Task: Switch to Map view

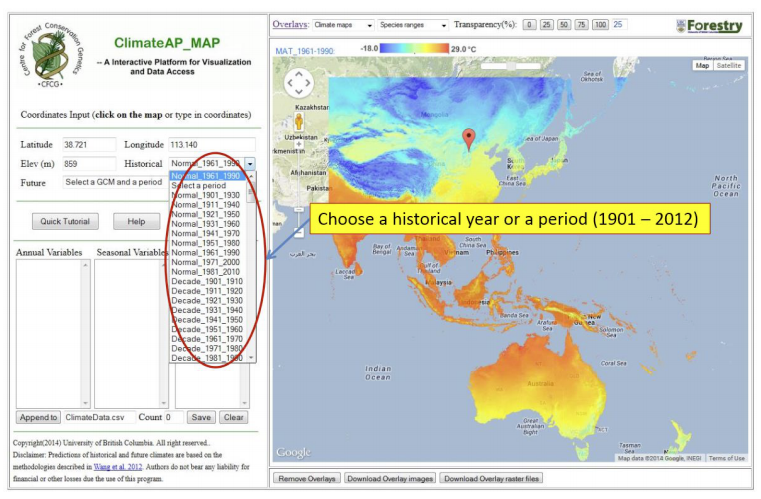Action: point(702,66)
